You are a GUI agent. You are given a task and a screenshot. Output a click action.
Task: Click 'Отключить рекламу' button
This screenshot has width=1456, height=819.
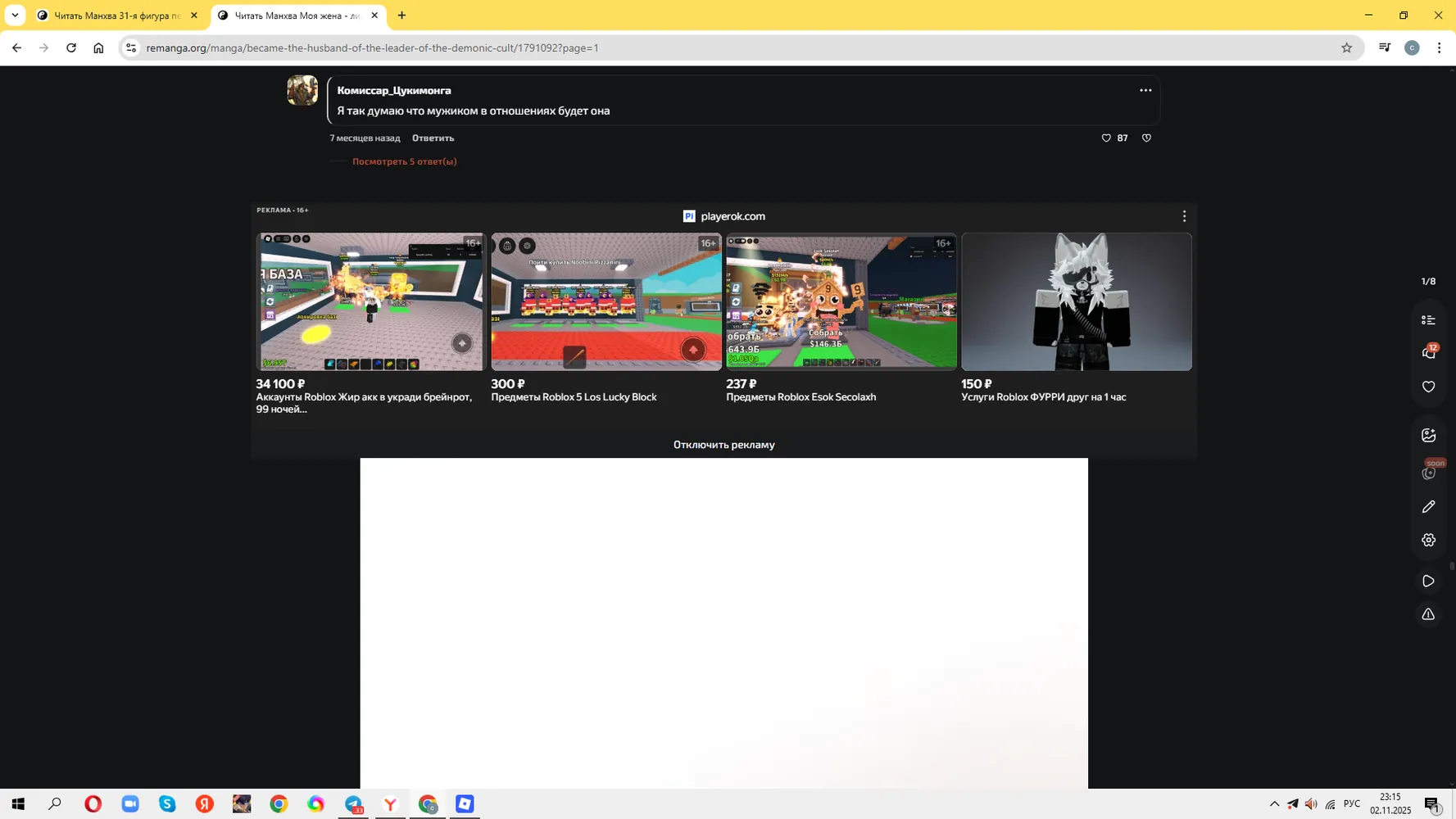[723, 445]
